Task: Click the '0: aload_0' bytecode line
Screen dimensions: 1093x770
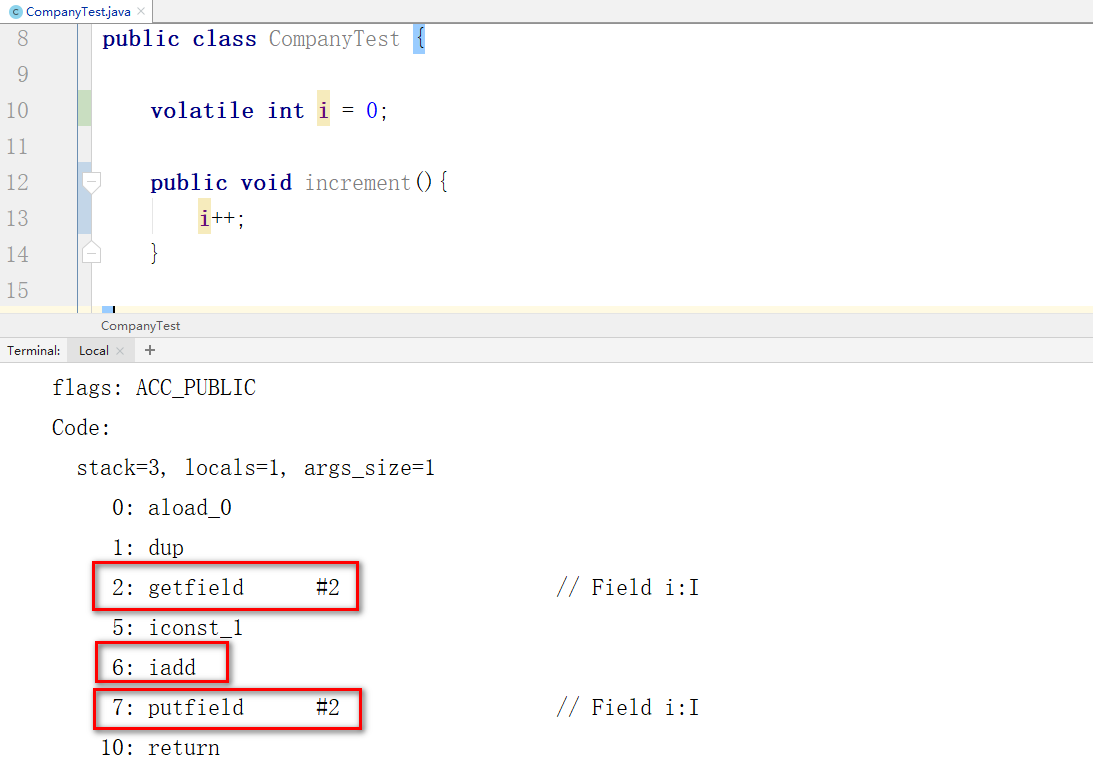Action: 171,507
